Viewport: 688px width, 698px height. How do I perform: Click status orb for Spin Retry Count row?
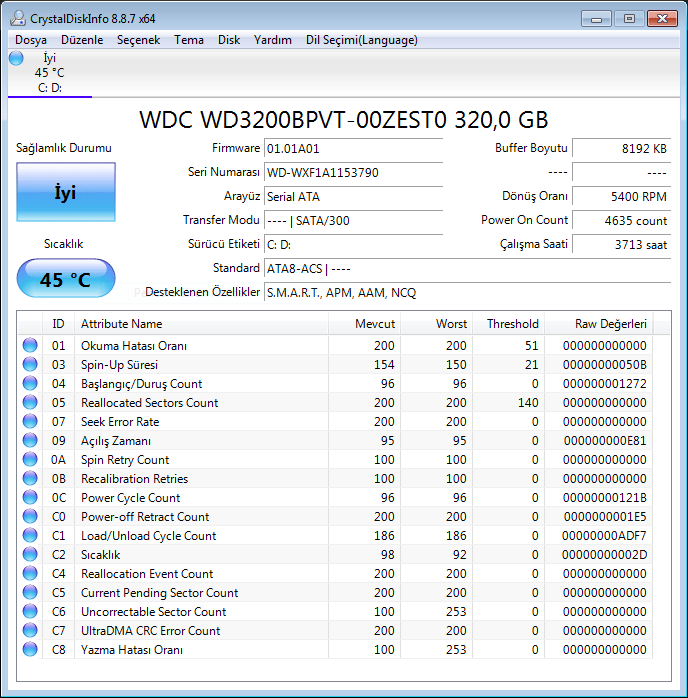pyautogui.click(x=30, y=459)
